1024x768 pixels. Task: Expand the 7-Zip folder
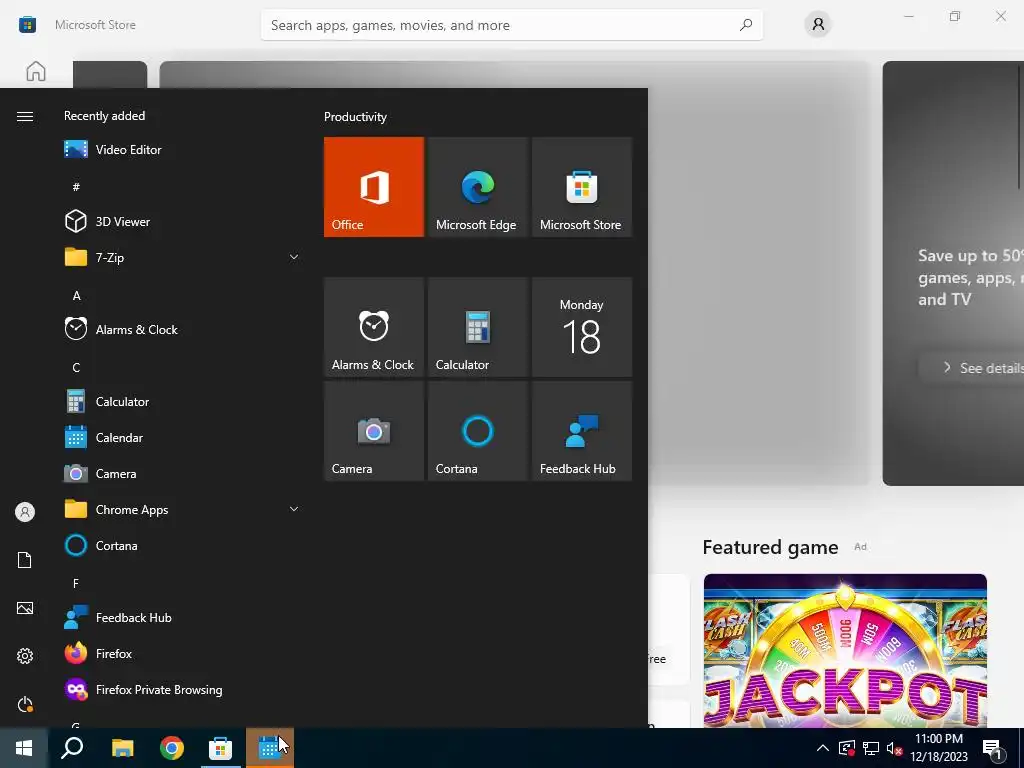pyautogui.click(x=182, y=257)
